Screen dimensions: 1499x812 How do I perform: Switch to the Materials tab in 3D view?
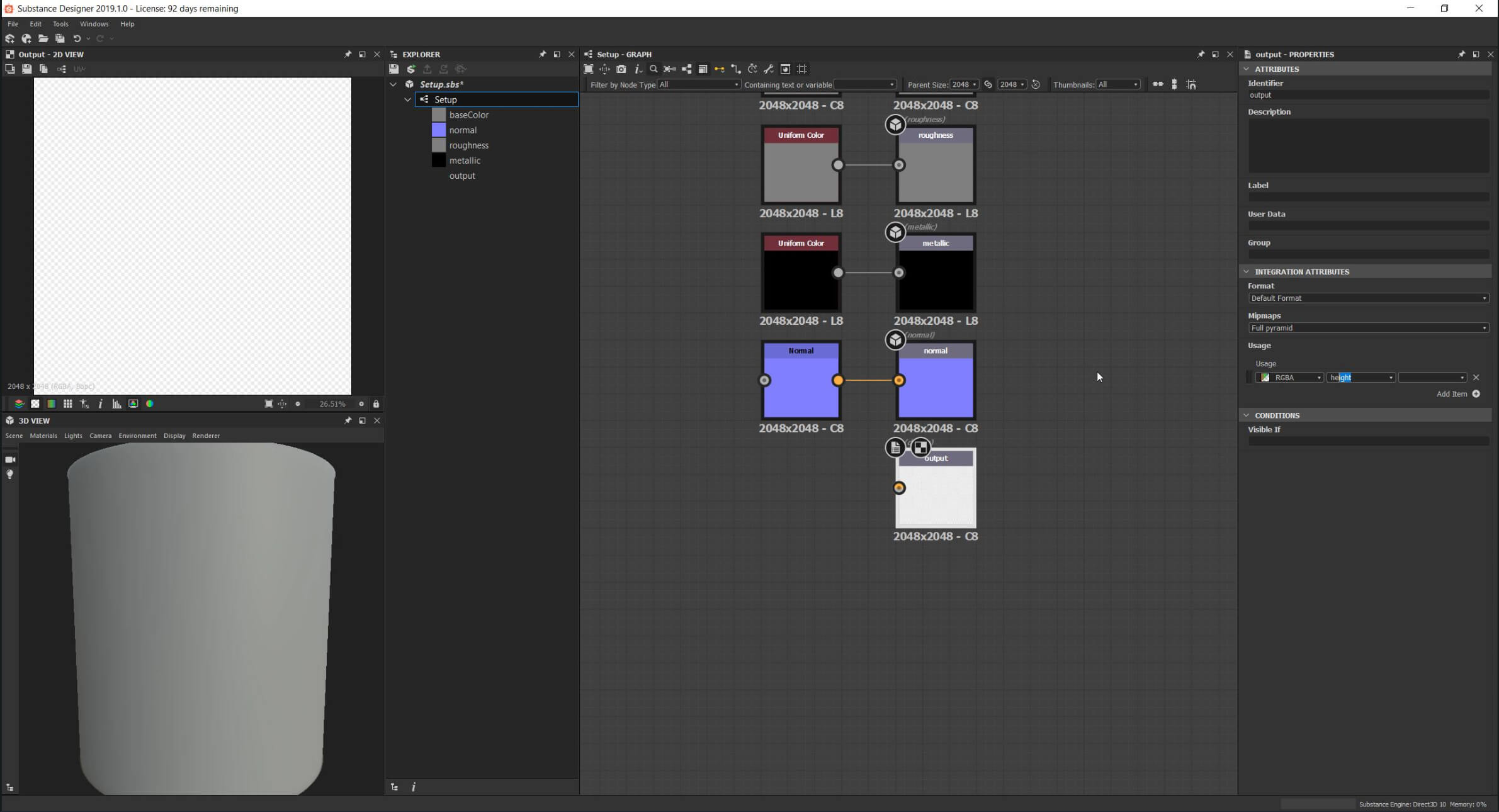pos(43,435)
